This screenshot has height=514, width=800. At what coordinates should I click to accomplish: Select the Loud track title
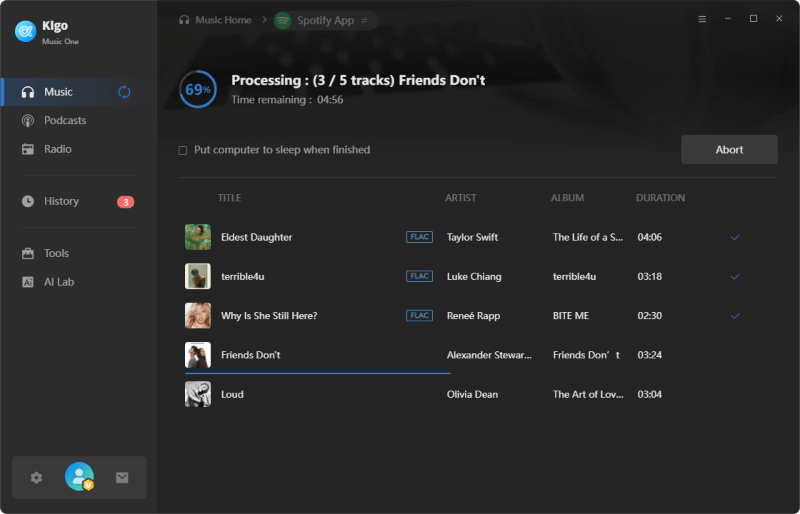pyautogui.click(x=232, y=394)
